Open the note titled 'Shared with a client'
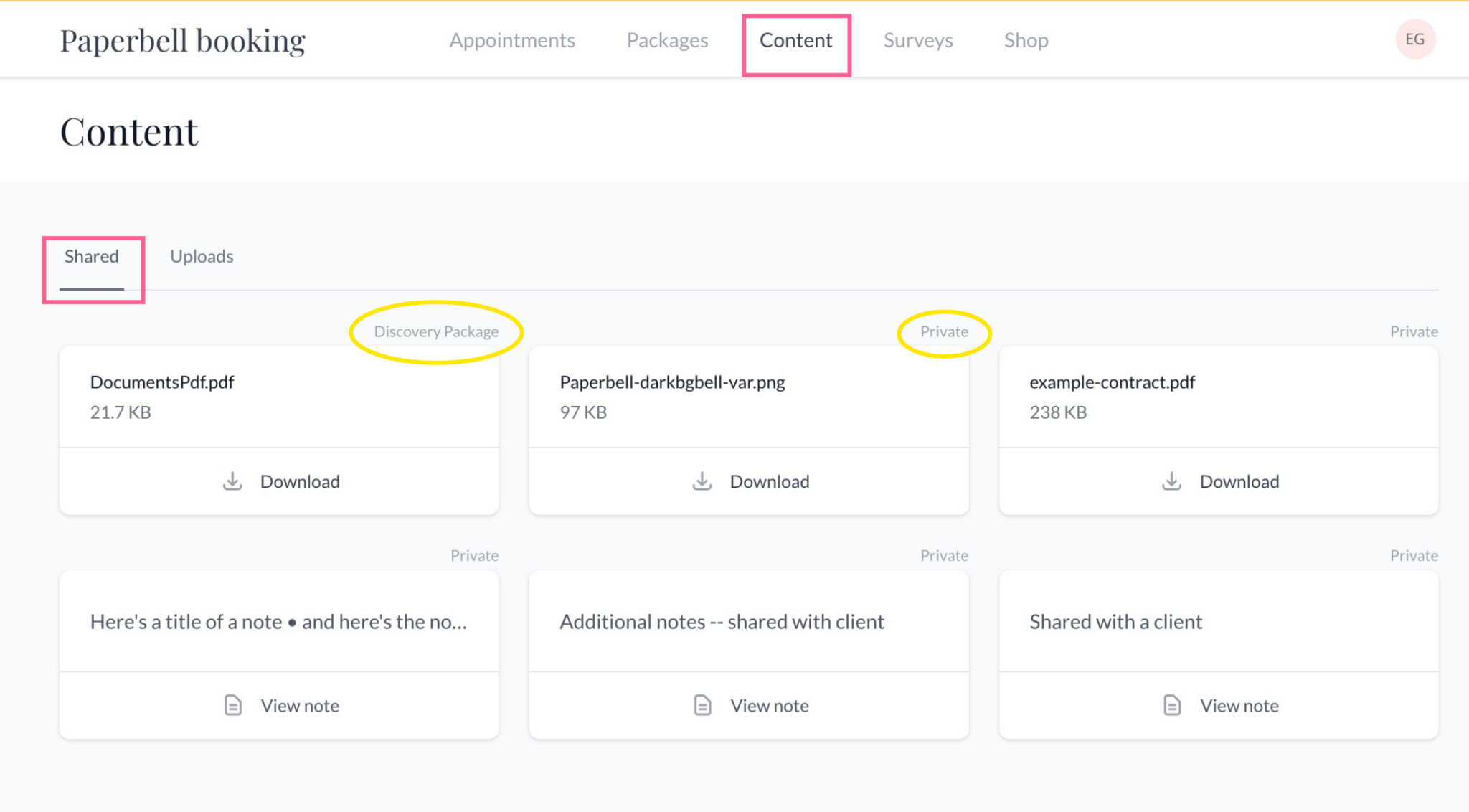Image resolution: width=1469 pixels, height=812 pixels. click(x=1218, y=705)
